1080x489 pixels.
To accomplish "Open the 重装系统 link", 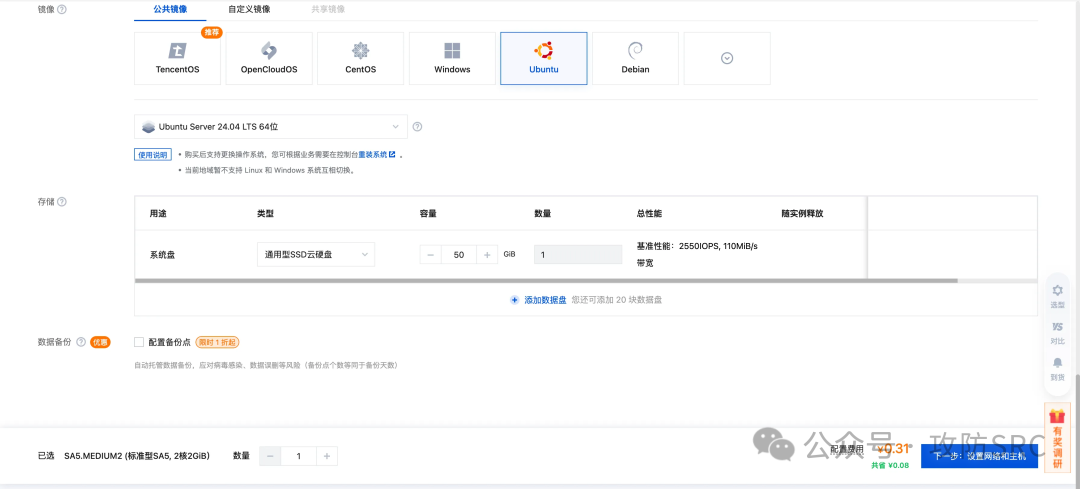I will [x=376, y=155].
